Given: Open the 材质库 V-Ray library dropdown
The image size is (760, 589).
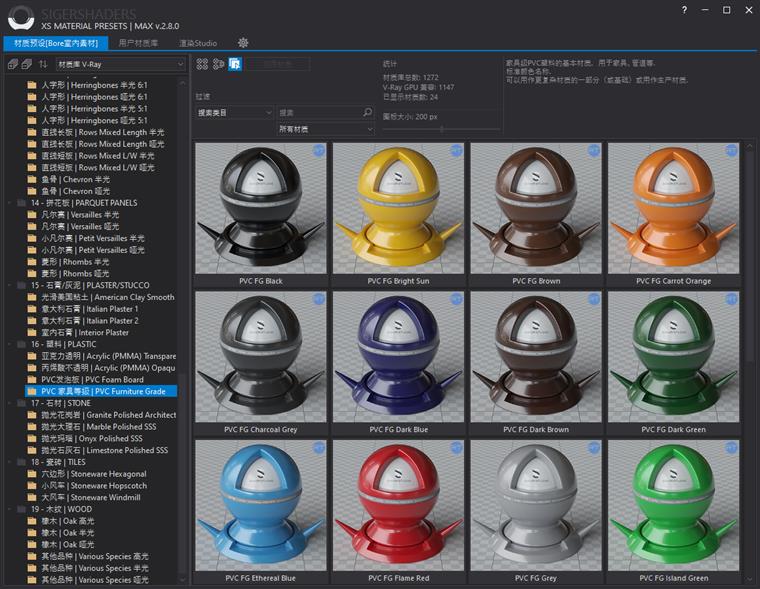Looking at the screenshot, I should 120,64.
